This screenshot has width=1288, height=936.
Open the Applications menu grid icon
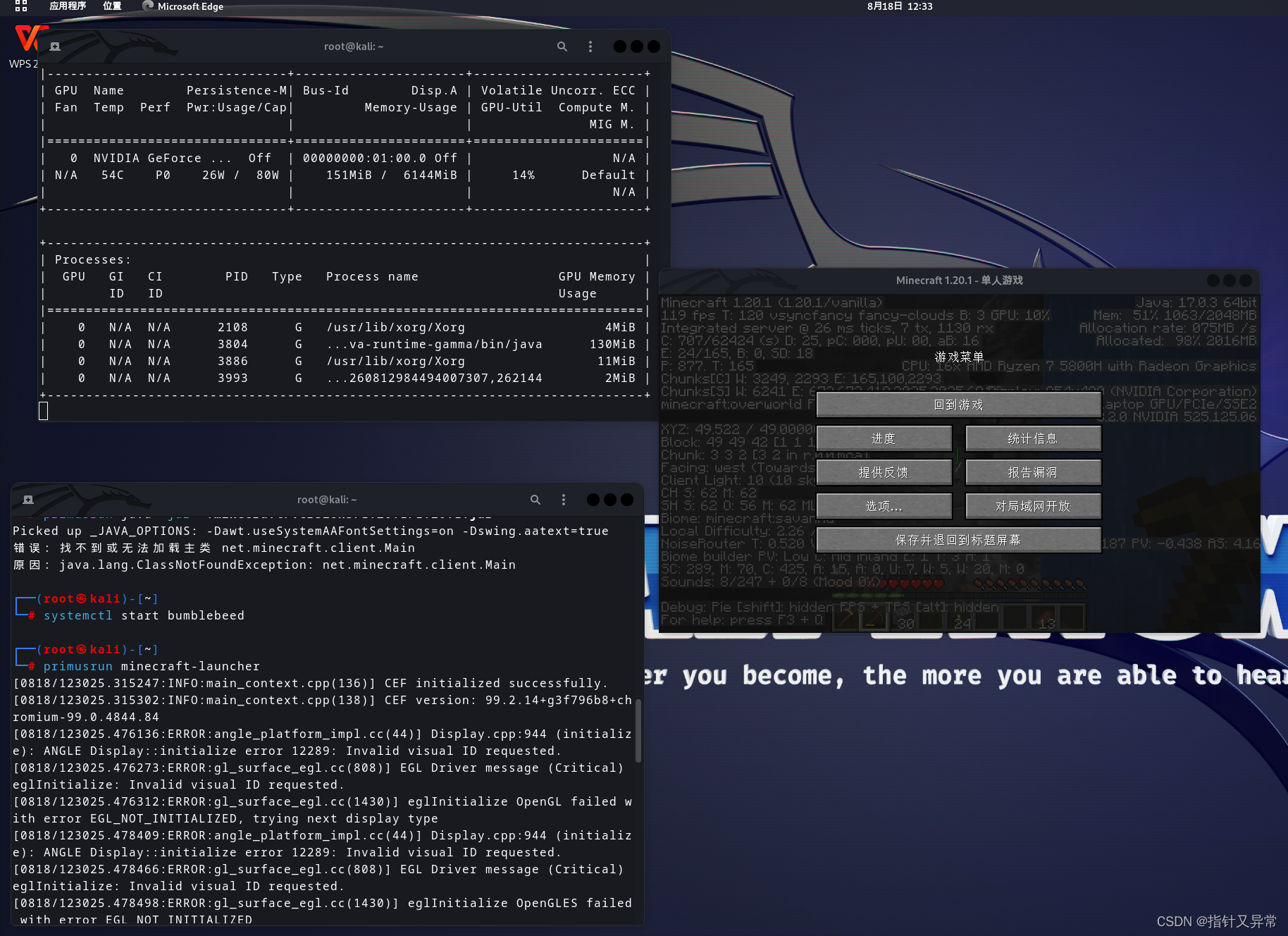[21, 6]
